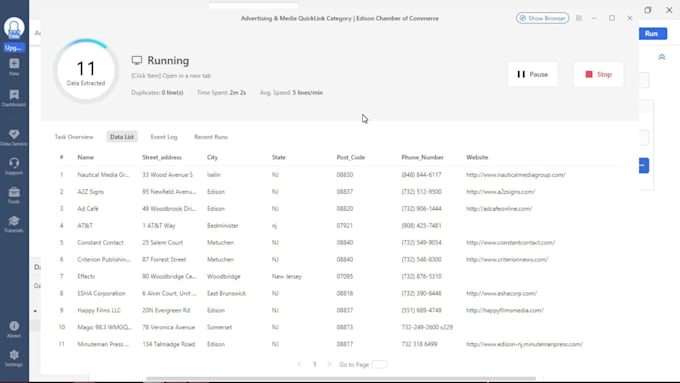Viewport: 680px width, 383px height.
Task: Click the restore window icon in background window
Action: point(648,10)
